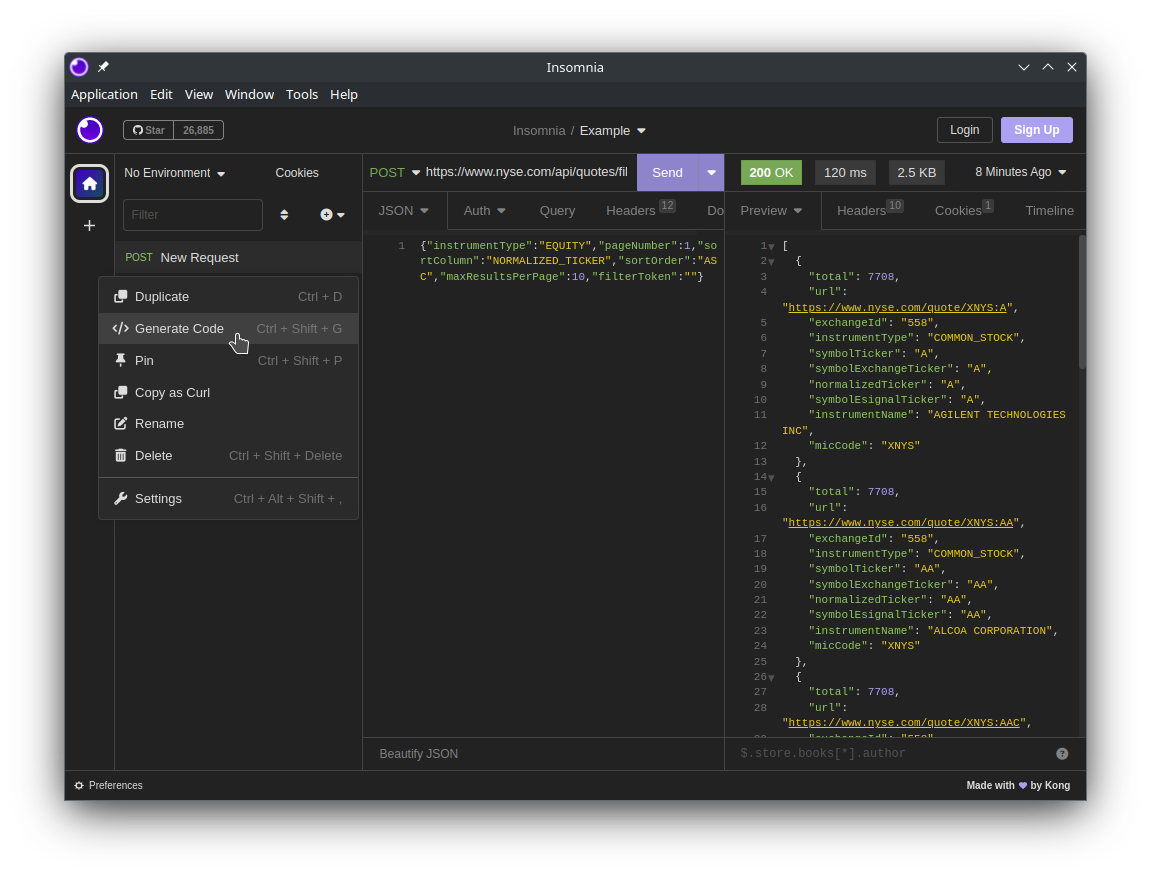
Task: Click the JSONPath filter help icon
Action: [1062, 754]
